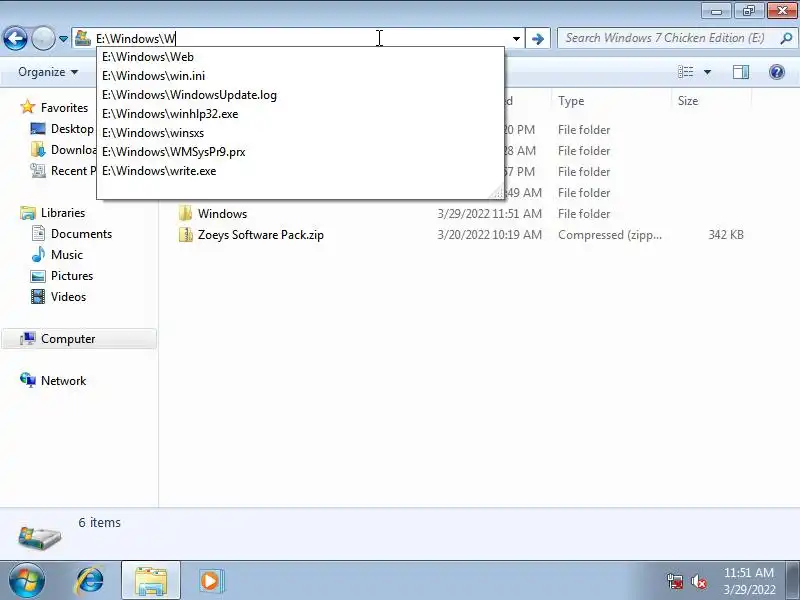800x600 pixels.
Task: Open Help with the question mark icon
Action: pos(777,72)
